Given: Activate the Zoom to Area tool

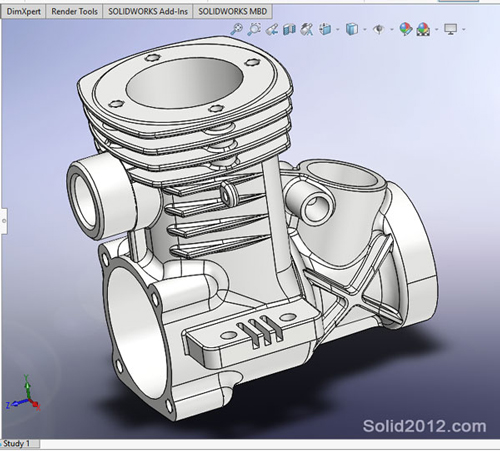Looking at the screenshot, I should [254, 29].
